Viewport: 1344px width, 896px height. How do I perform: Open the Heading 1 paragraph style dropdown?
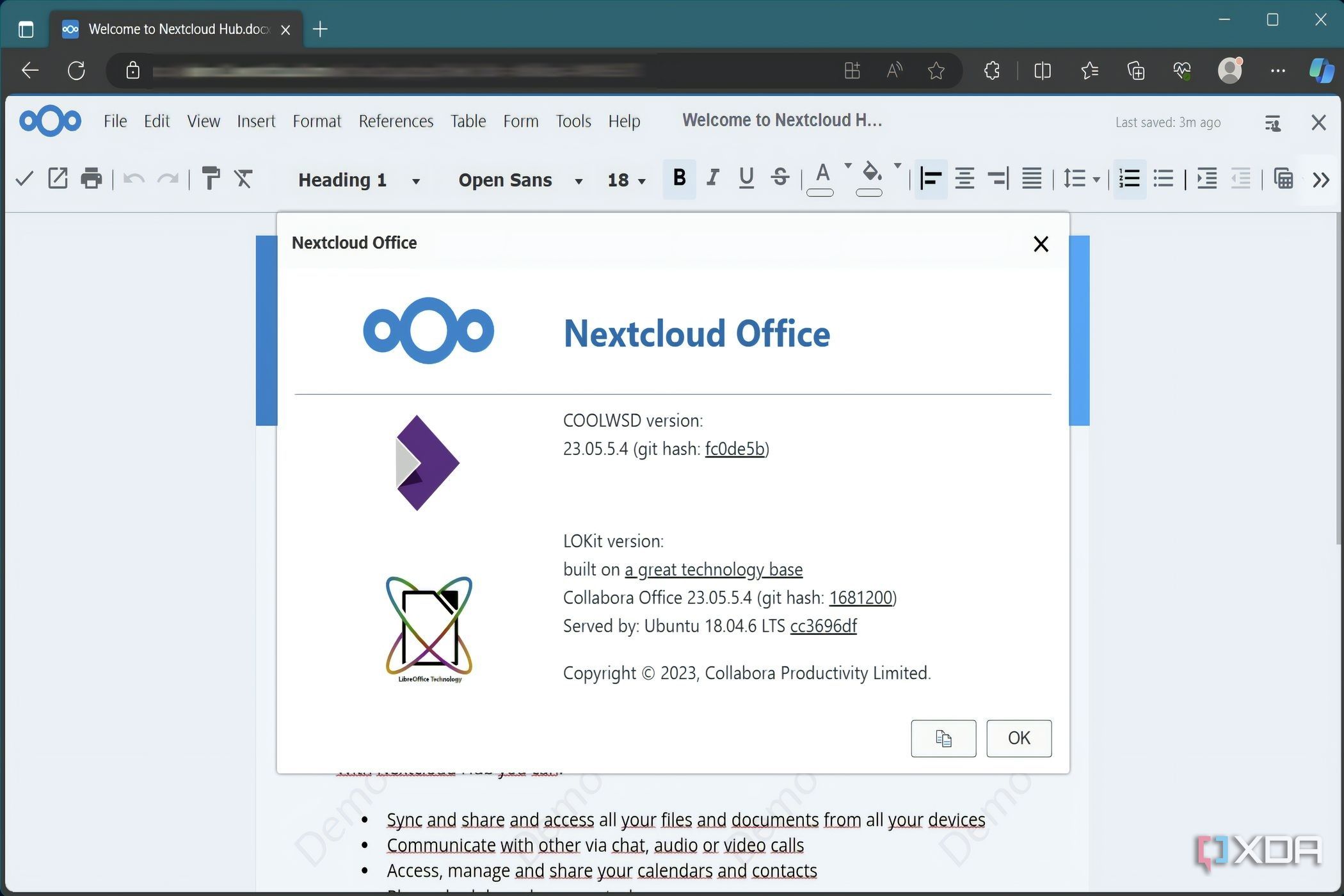click(x=416, y=181)
